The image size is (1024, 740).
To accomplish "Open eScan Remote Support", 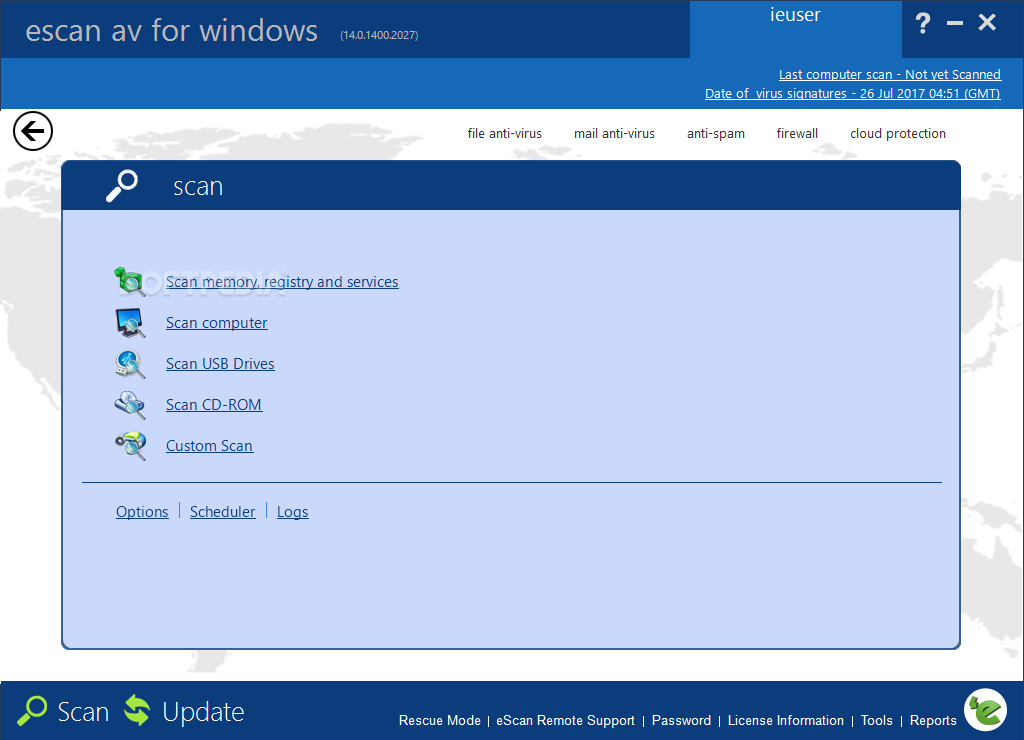I will click(x=566, y=720).
